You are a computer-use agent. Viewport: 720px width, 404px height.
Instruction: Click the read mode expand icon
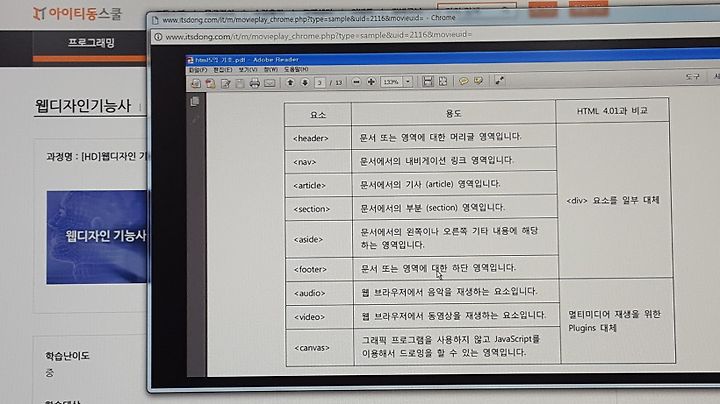pyautogui.click(x=500, y=81)
